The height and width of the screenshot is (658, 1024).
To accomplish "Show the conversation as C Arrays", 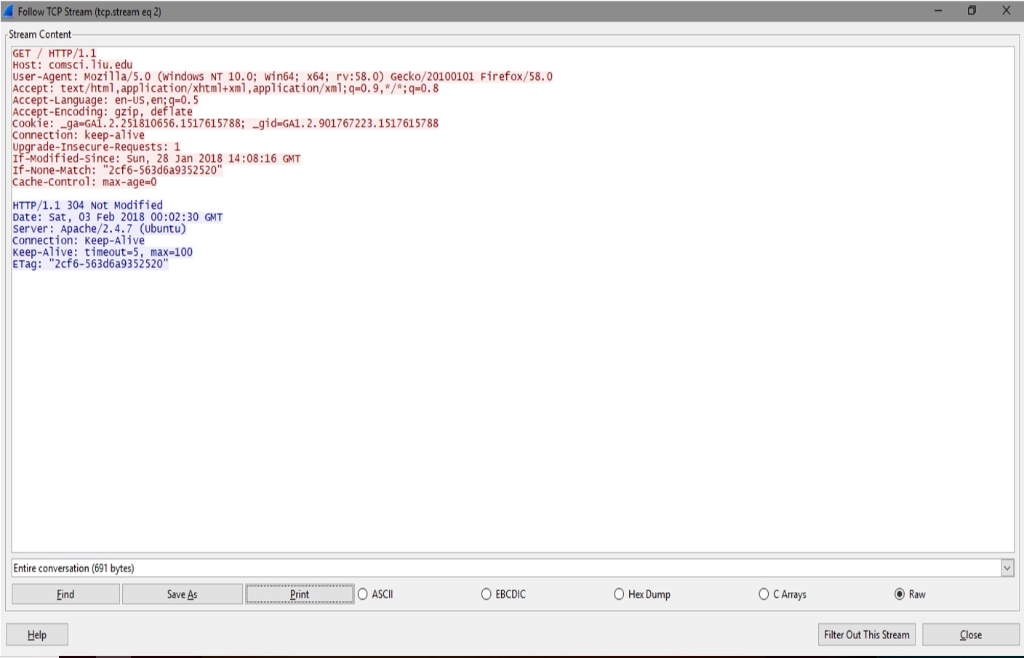I will coord(764,593).
